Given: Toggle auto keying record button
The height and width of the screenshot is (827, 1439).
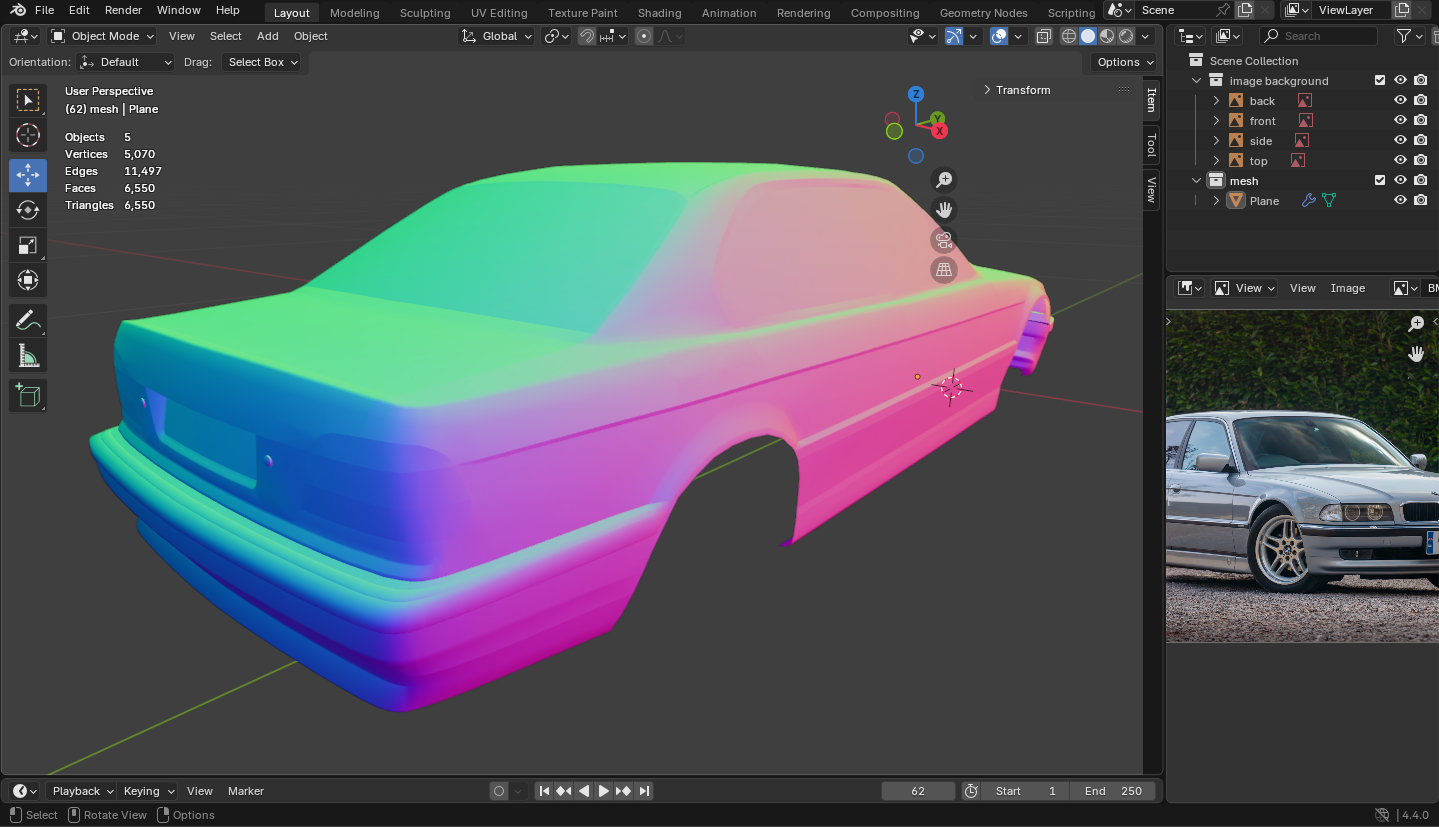Looking at the screenshot, I should 499,791.
